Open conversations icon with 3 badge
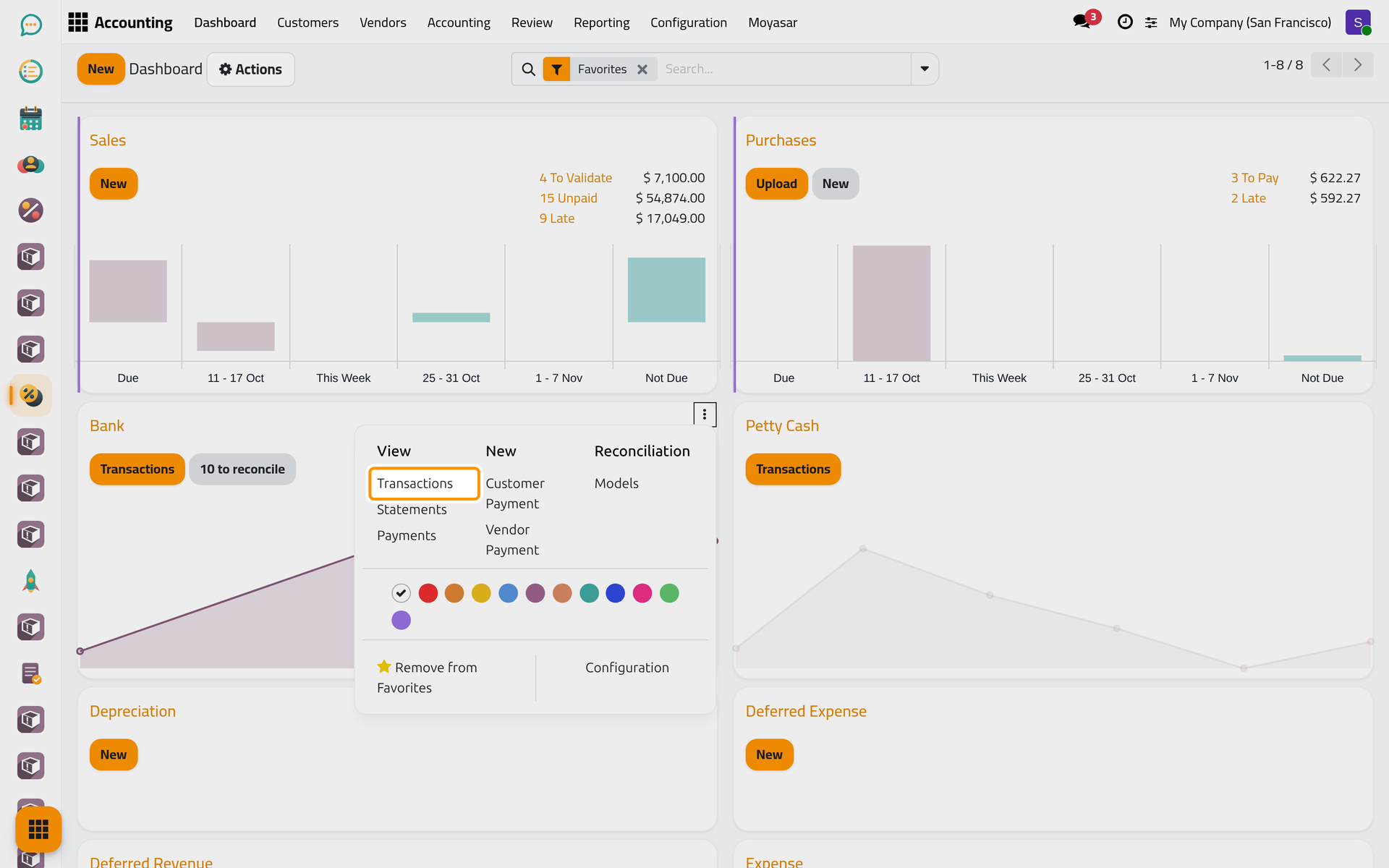 (x=1083, y=22)
